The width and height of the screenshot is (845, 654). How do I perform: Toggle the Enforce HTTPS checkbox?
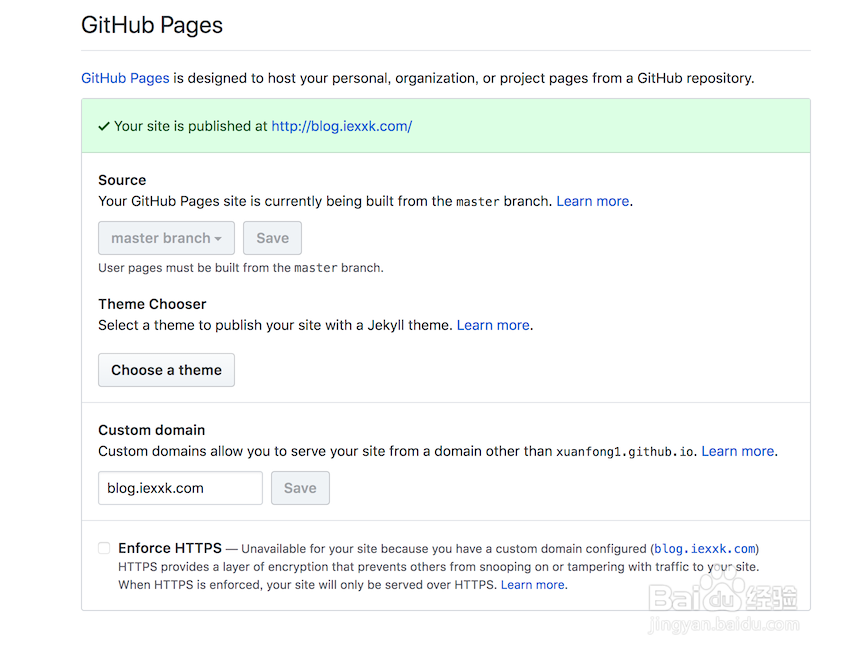104,548
